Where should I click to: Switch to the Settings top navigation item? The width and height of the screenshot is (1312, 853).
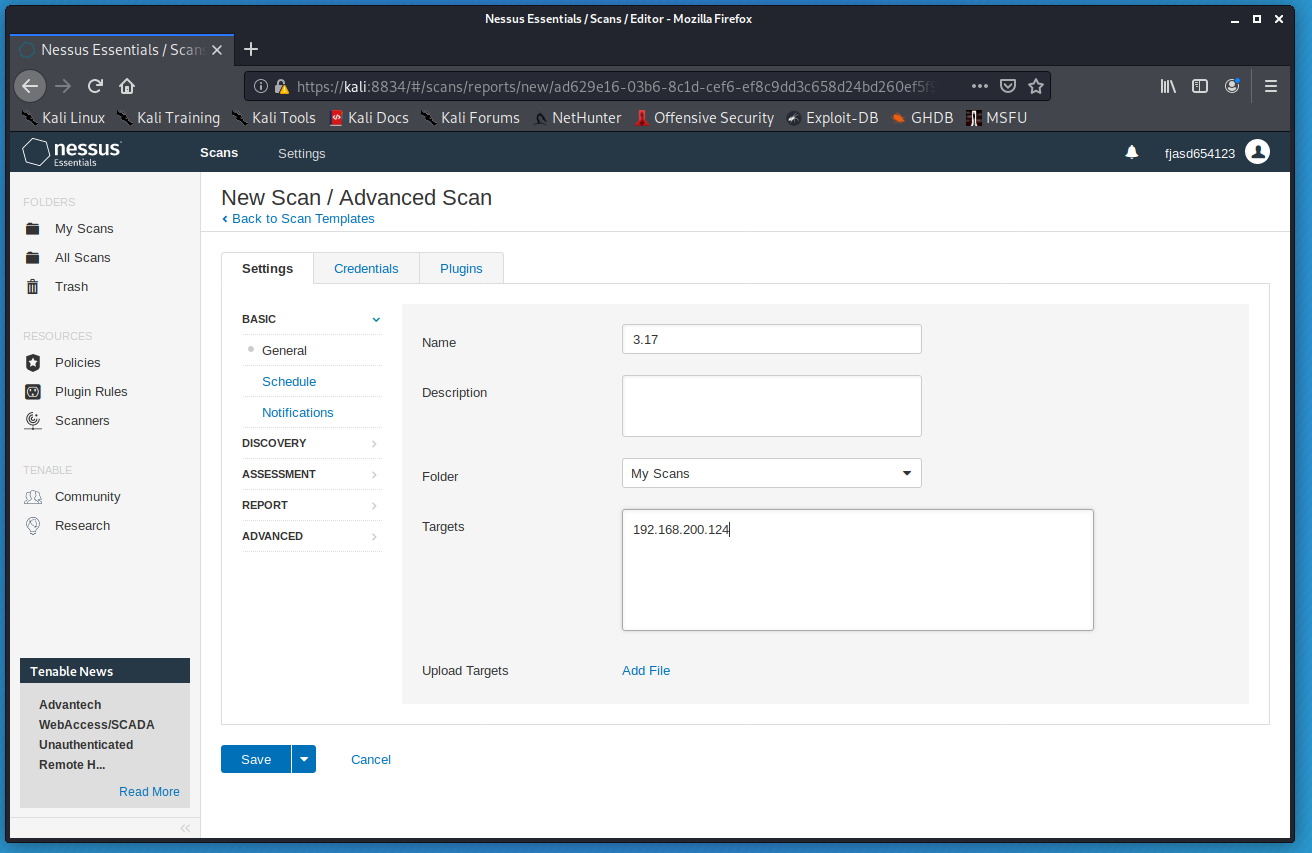point(302,153)
